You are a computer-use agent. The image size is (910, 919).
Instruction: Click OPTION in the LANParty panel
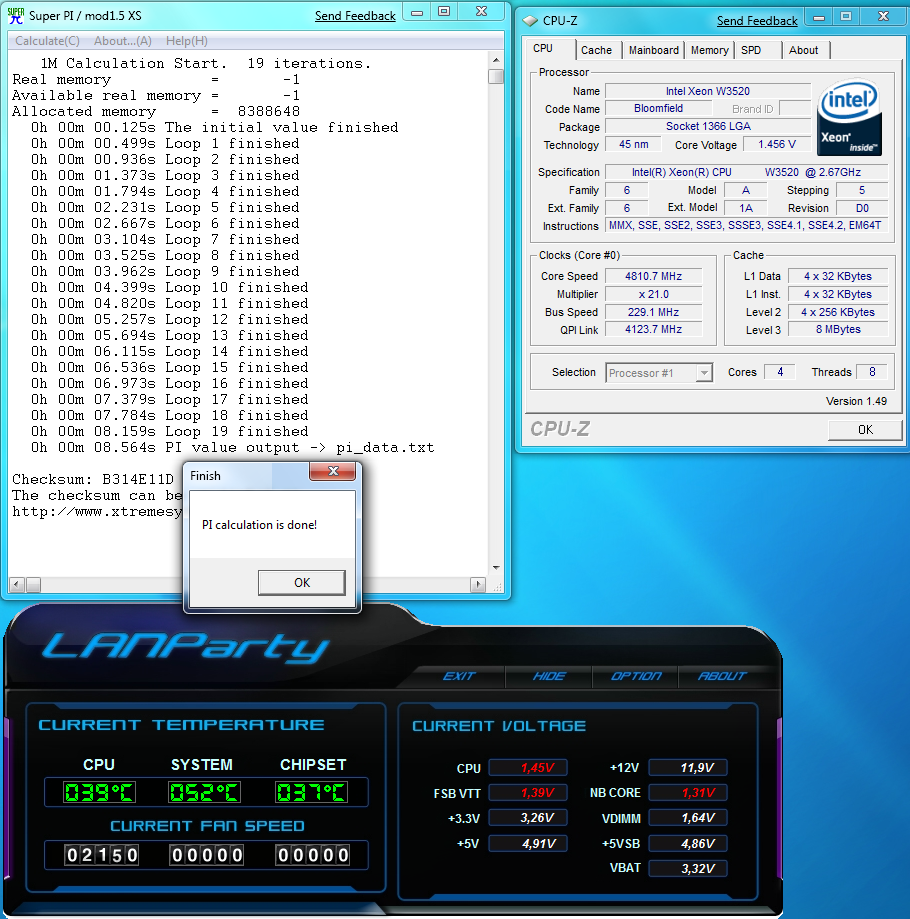pos(636,676)
